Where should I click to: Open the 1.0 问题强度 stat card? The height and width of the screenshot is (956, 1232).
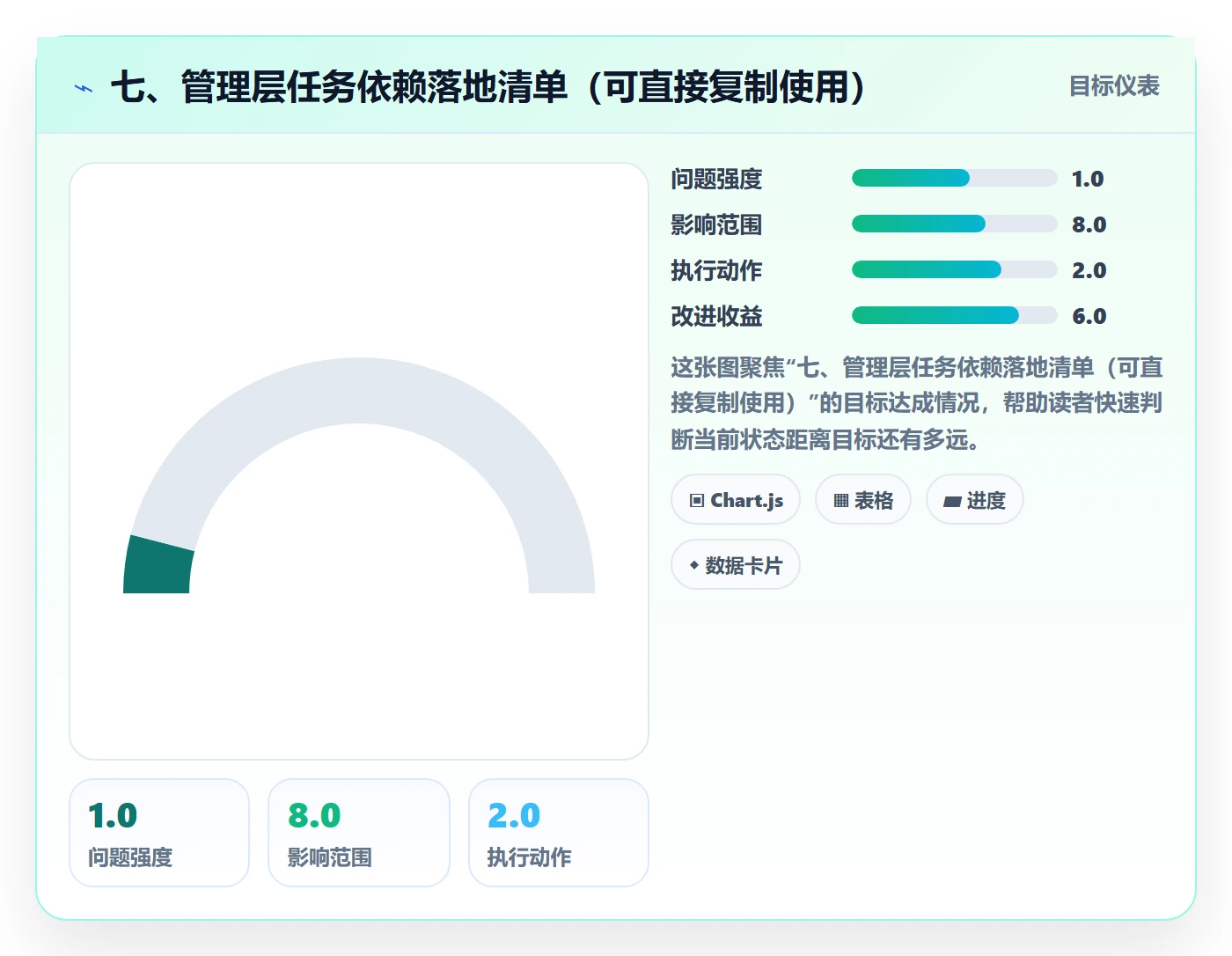tap(159, 833)
